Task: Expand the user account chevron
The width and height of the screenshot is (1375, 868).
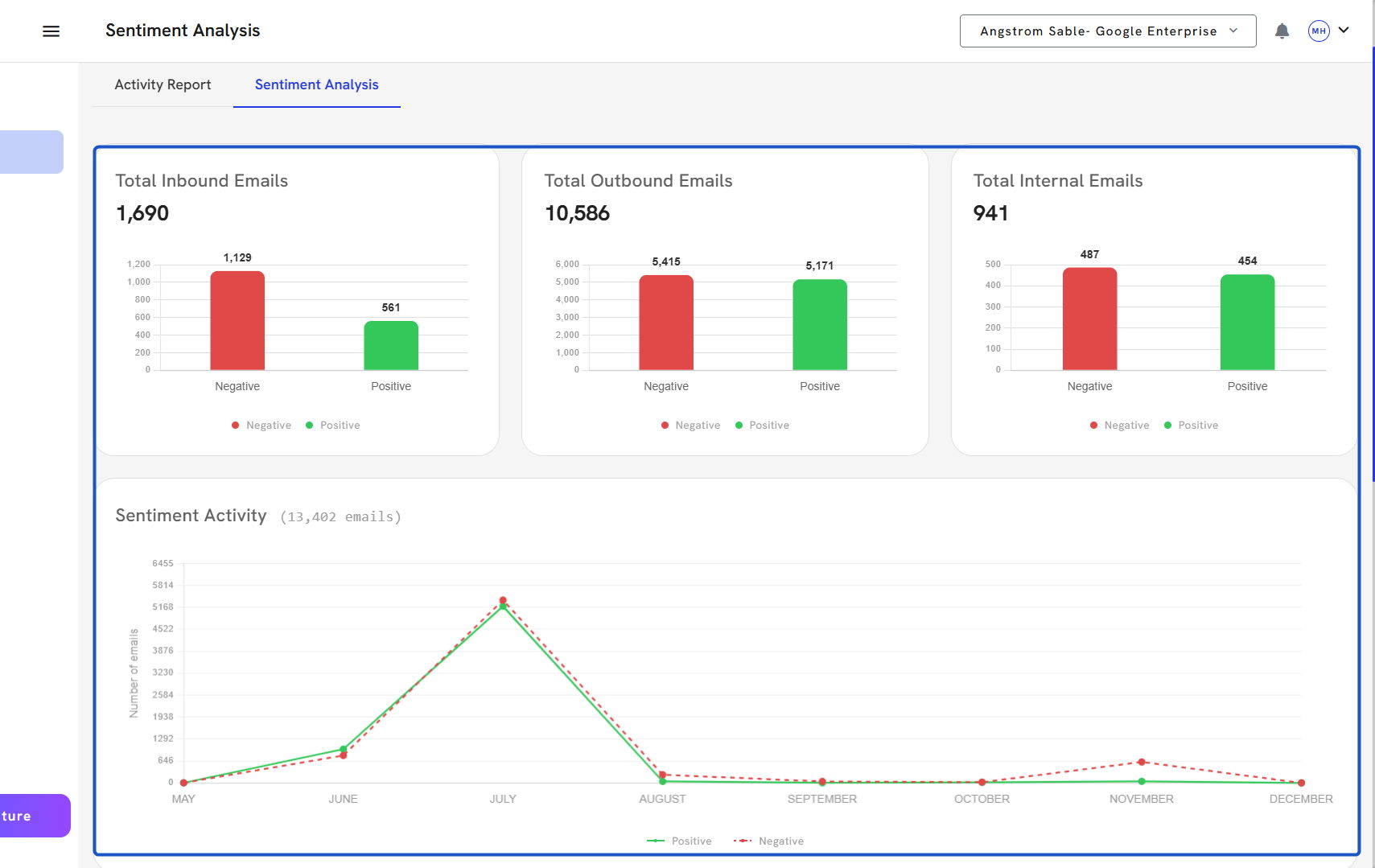Action: (x=1344, y=31)
